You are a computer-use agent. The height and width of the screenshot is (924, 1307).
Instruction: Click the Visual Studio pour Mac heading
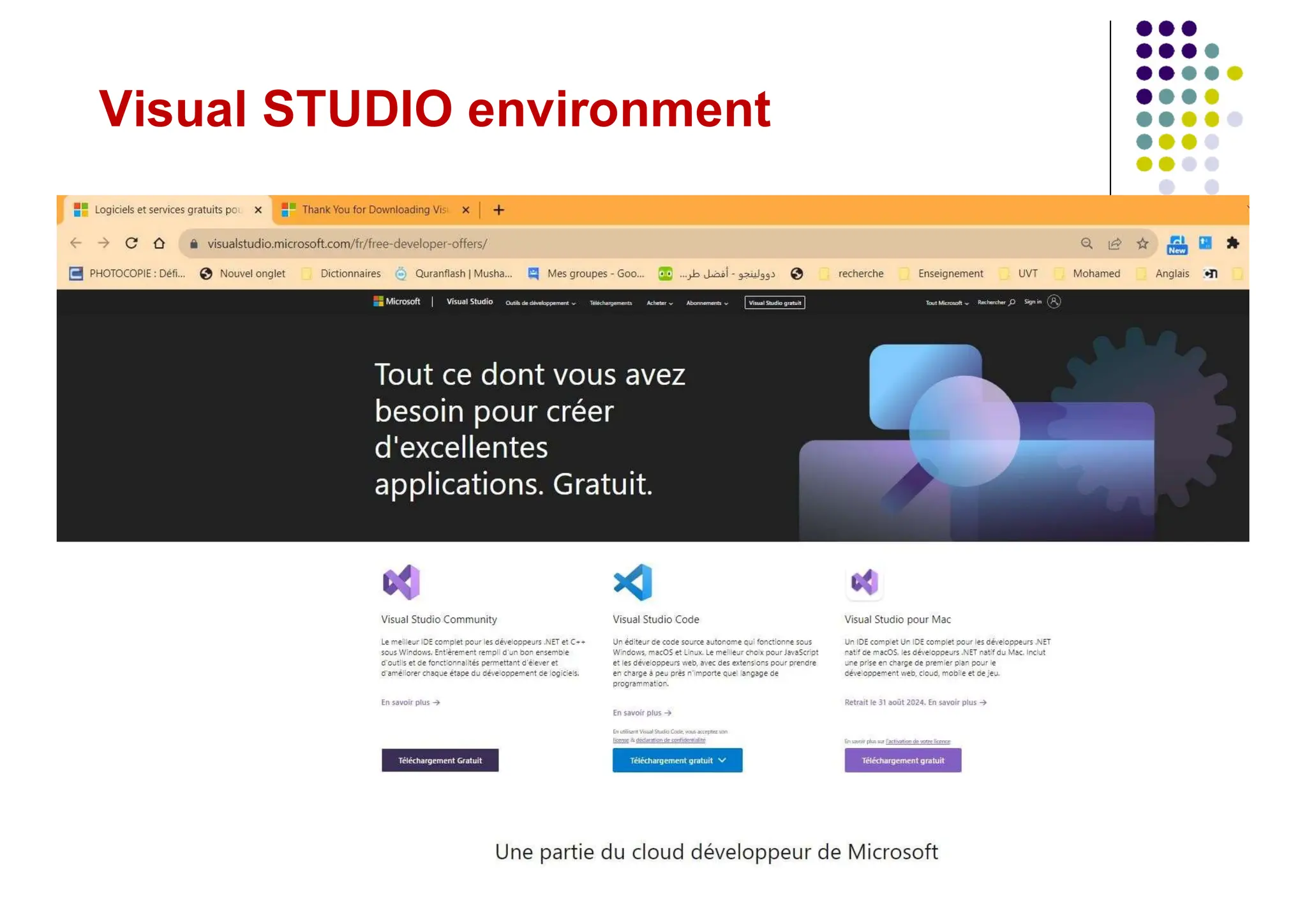(898, 620)
